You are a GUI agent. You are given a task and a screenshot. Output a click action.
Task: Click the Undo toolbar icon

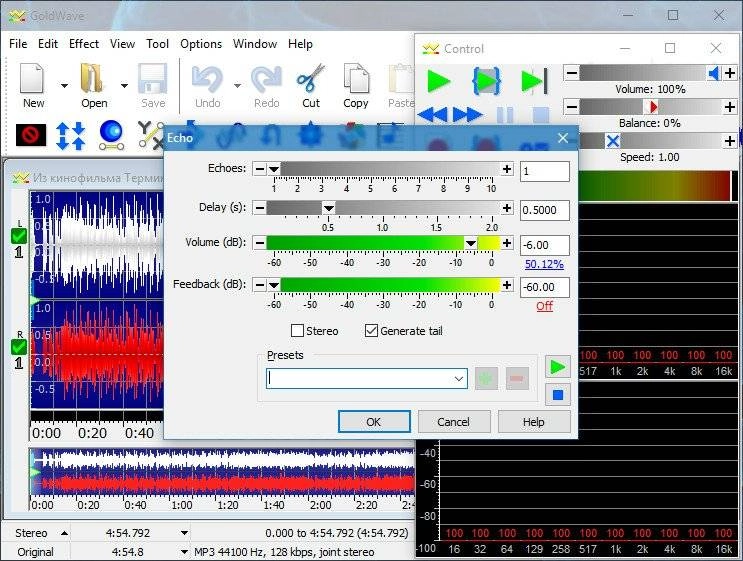point(208,79)
